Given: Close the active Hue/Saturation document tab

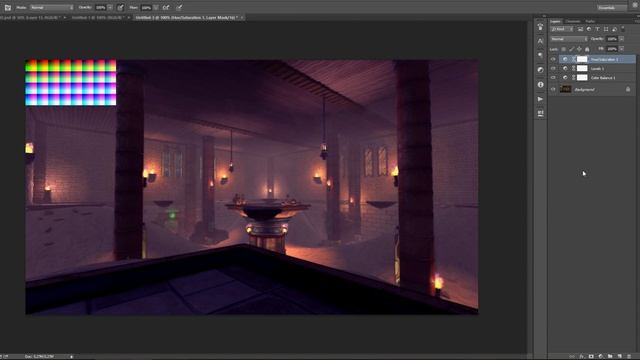Looking at the screenshot, I should [242, 18].
